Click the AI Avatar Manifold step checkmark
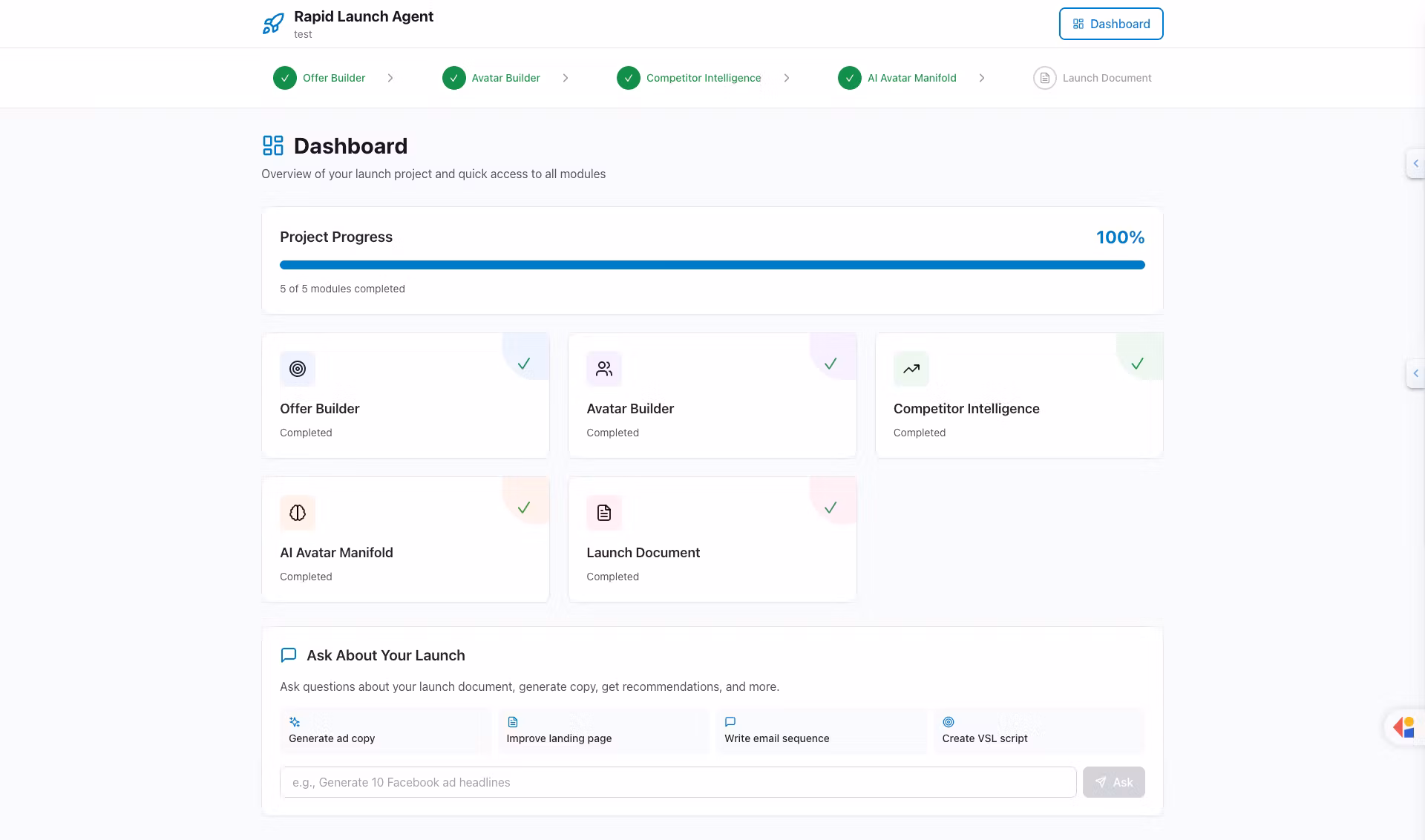 (850, 78)
